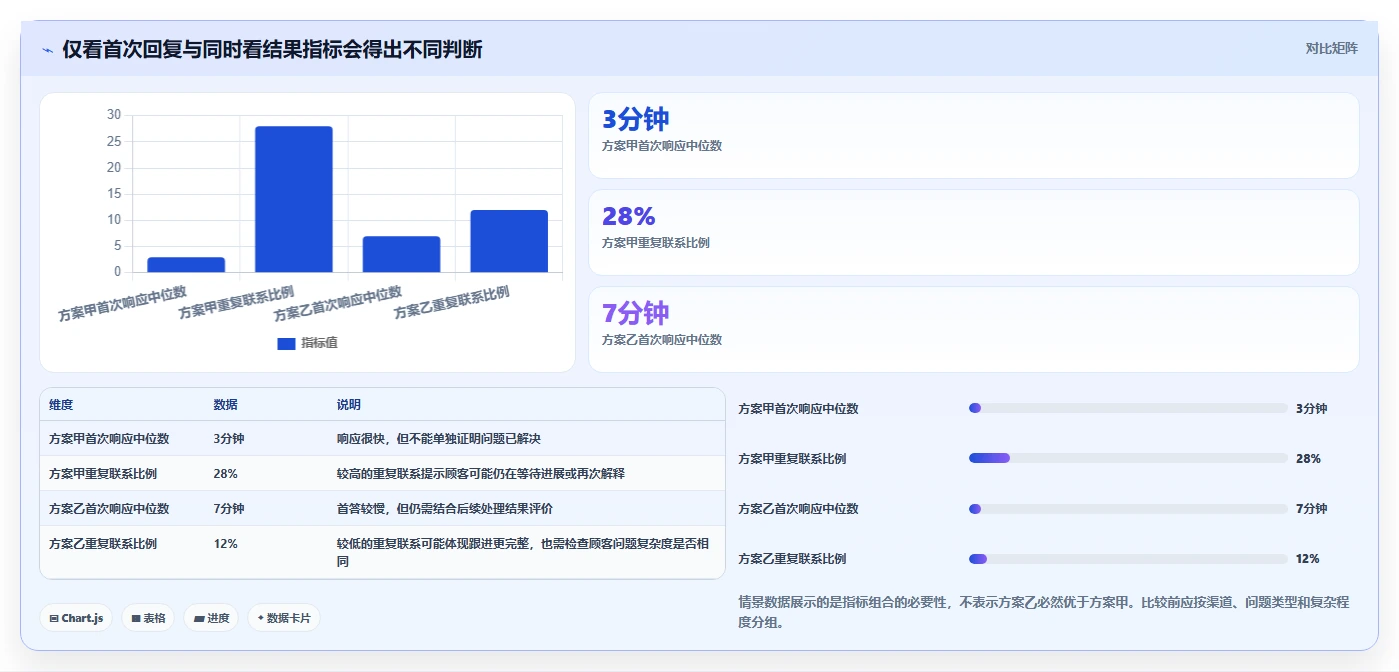Select table row 方案乙重复联系比例

point(382,552)
